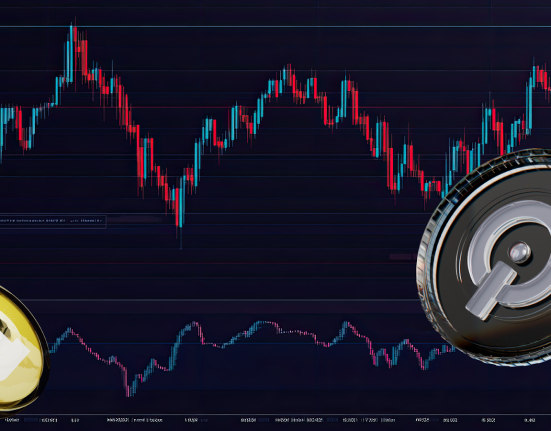Click the small pink label block left of the black coin
The height and width of the screenshot is (431, 551).
[402, 257]
